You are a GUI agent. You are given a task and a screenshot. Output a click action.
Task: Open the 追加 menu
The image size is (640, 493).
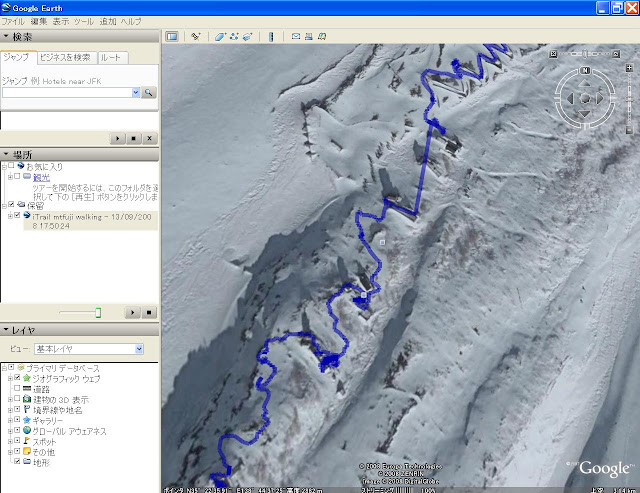point(108,22)
